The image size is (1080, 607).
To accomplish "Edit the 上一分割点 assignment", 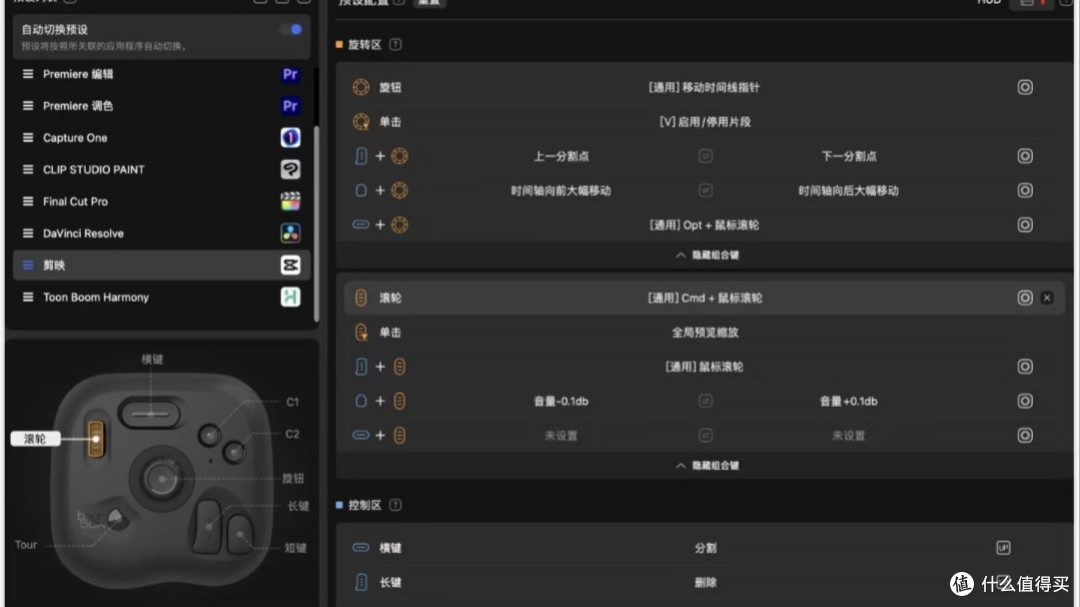I will [x=561, y=156].
